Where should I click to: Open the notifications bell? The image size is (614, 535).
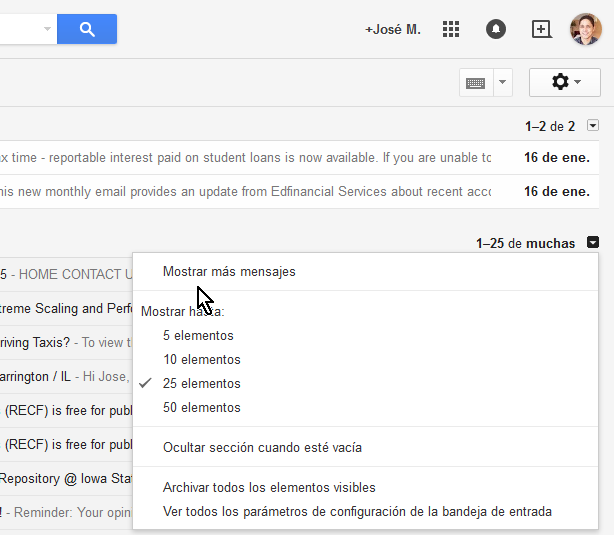click(496, 29)
